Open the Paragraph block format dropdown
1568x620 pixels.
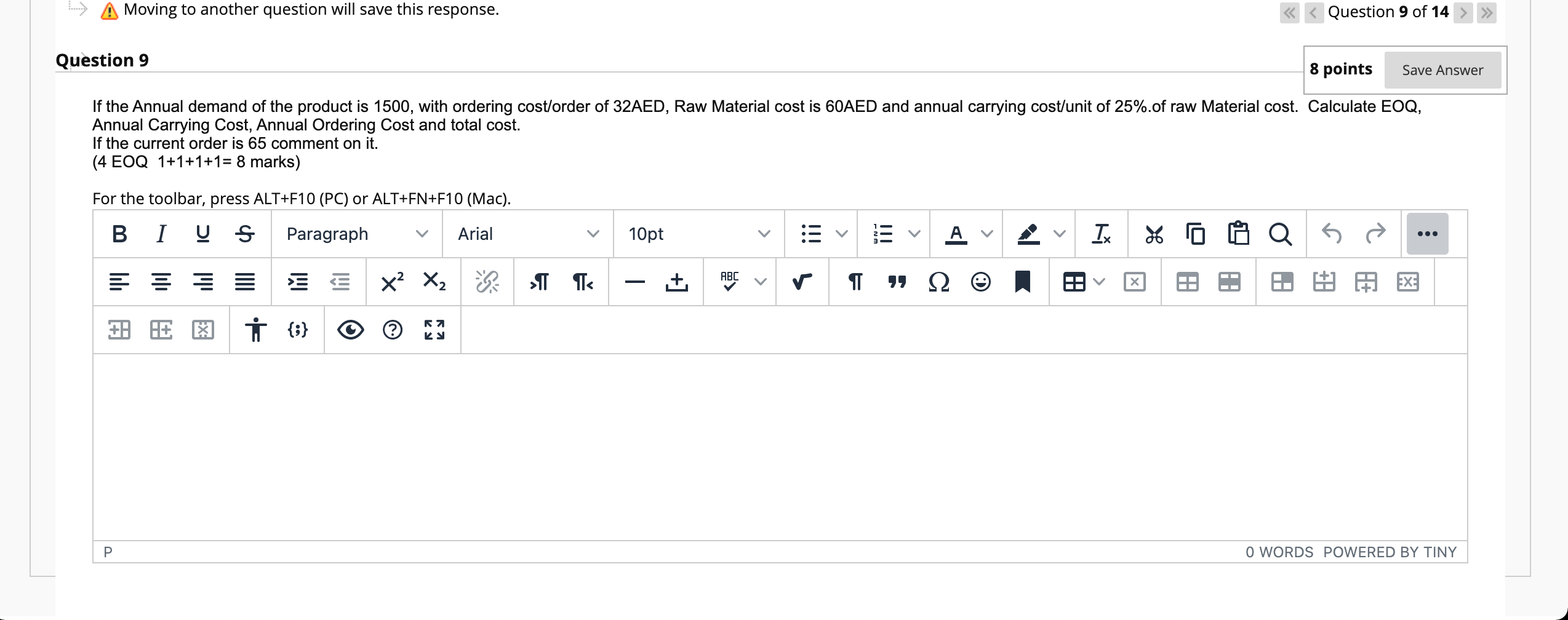pyautogui.click(x=357, y=234)
